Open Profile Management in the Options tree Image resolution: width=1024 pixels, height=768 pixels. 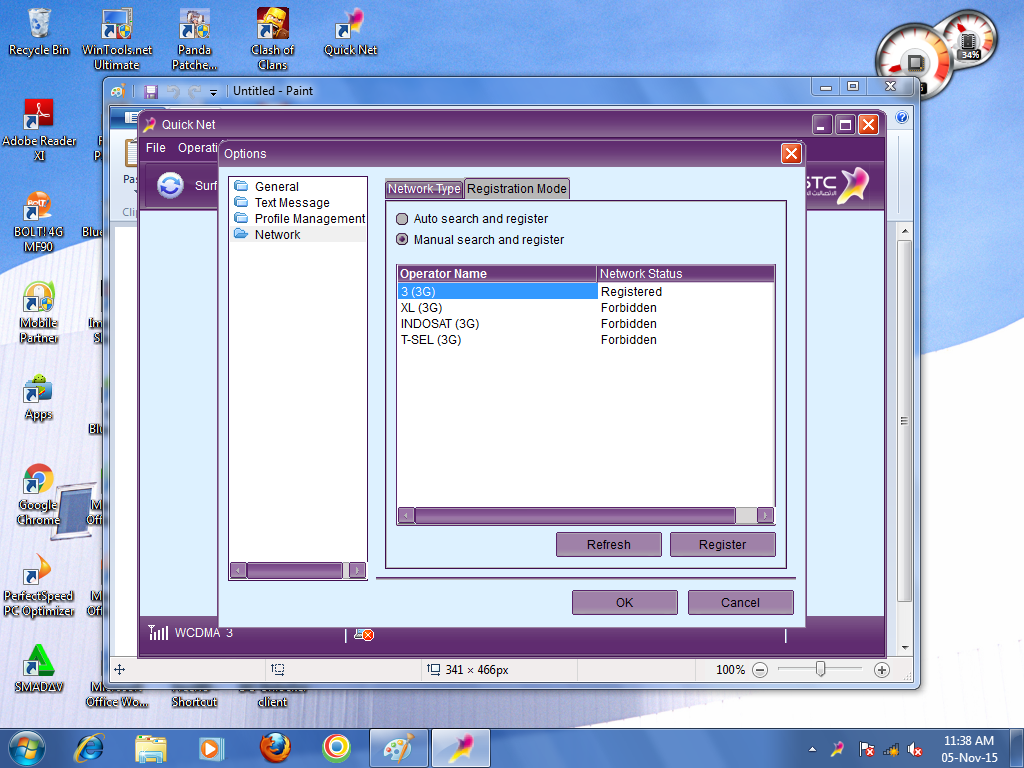310,219
